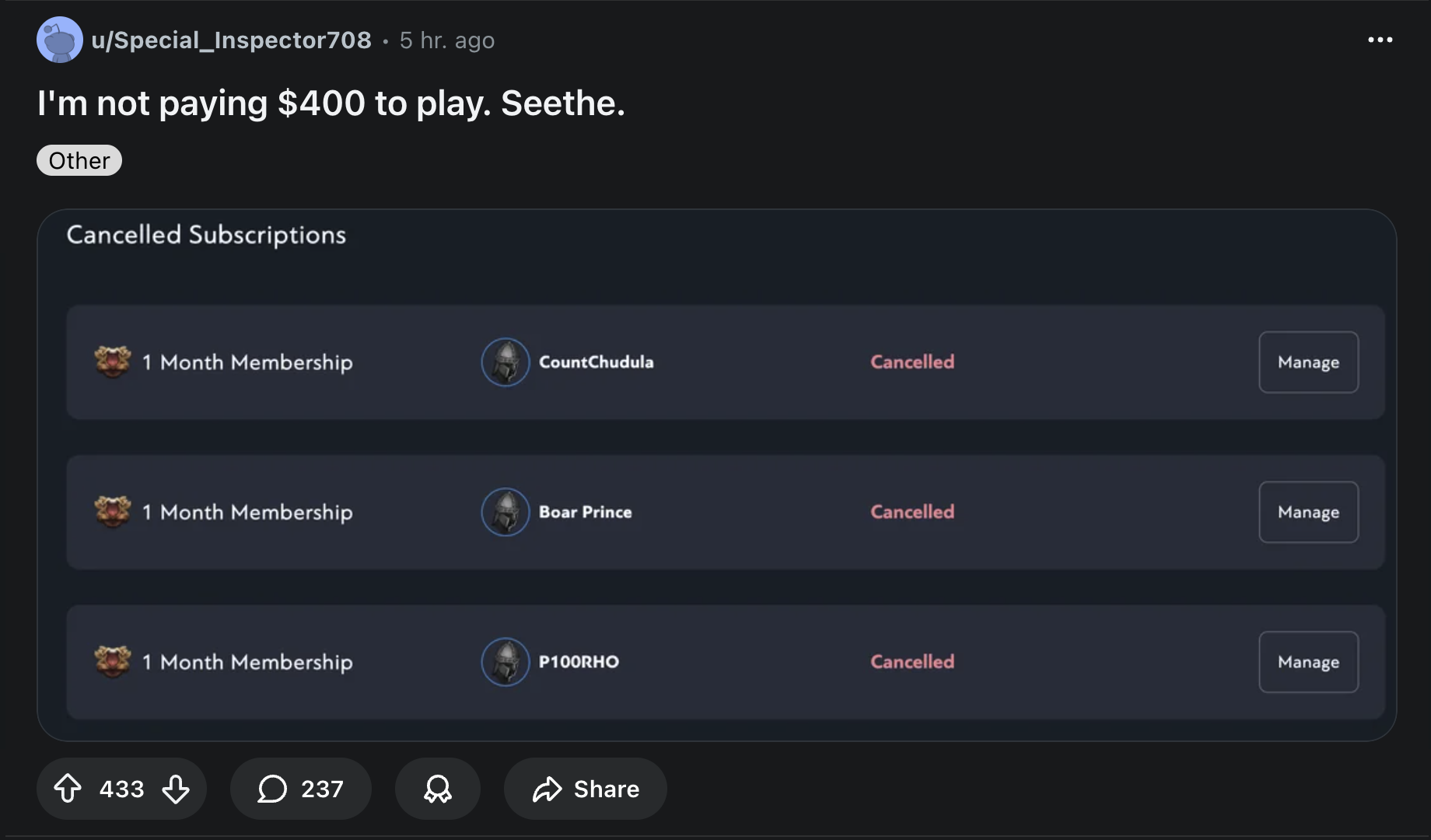This screenshot has height=840, width=1431.
Task: Click P100RHO's helmet avatar
Action: pos(506,662)
